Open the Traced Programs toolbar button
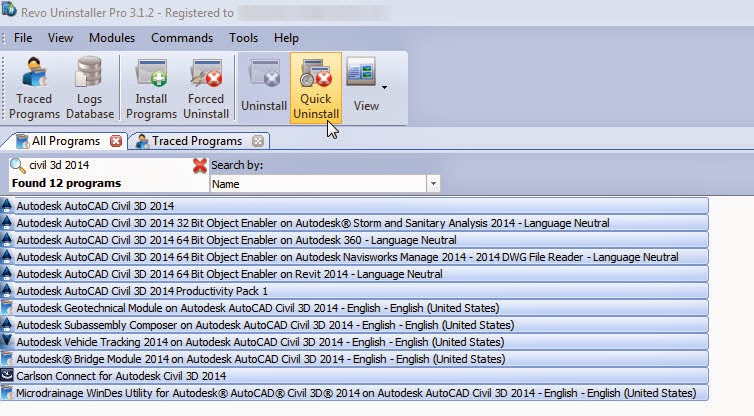The width and height of the screenshot is (754, 416). [x=34, y=88]
